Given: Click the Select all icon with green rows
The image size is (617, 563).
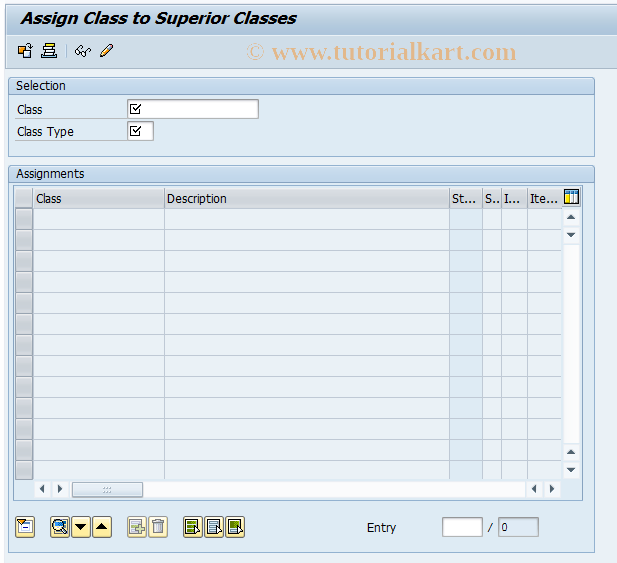Looking at the screenshot, I should click(x=193, y=527).
